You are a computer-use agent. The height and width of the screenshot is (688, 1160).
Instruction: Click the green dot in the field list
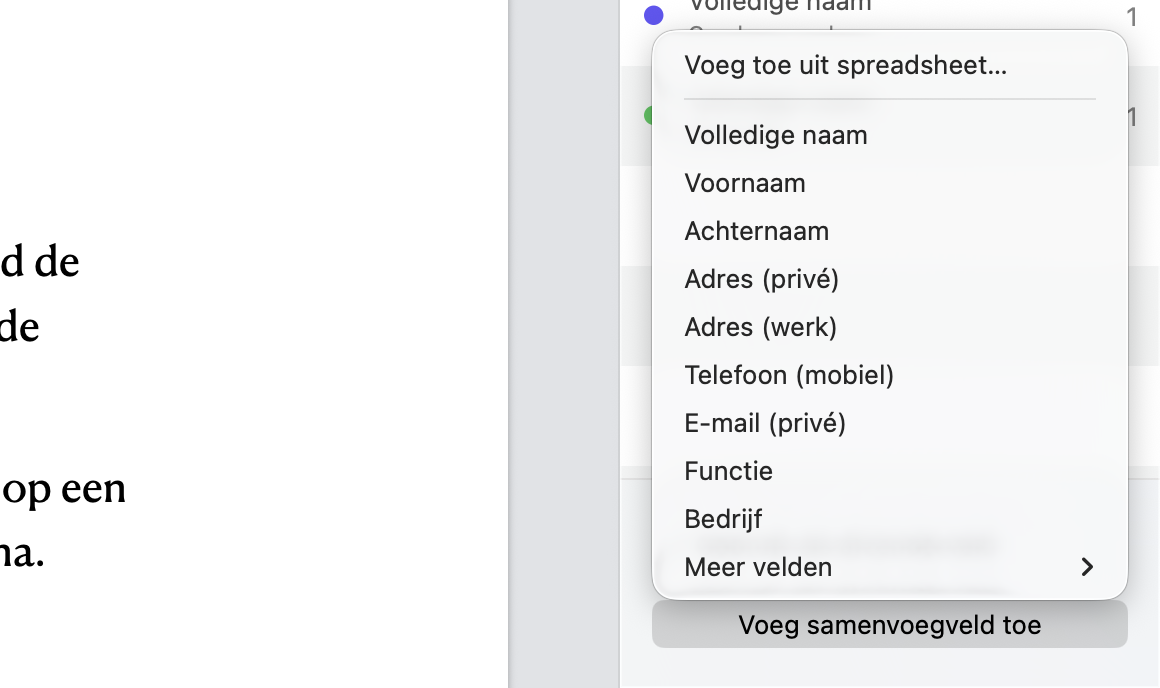648,116
